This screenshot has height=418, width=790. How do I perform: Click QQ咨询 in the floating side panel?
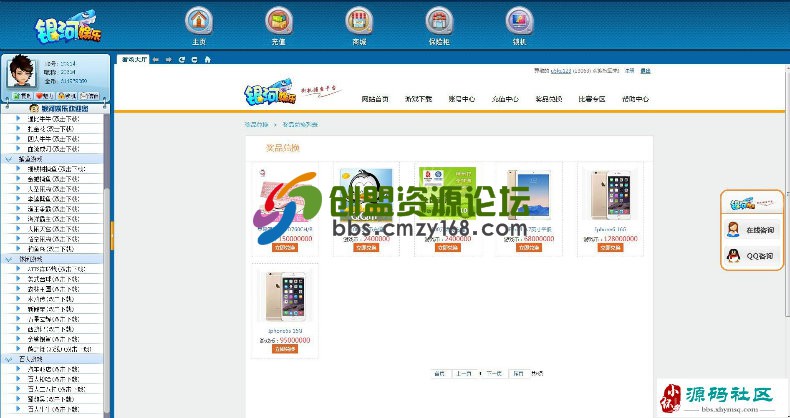coord(760,256)
